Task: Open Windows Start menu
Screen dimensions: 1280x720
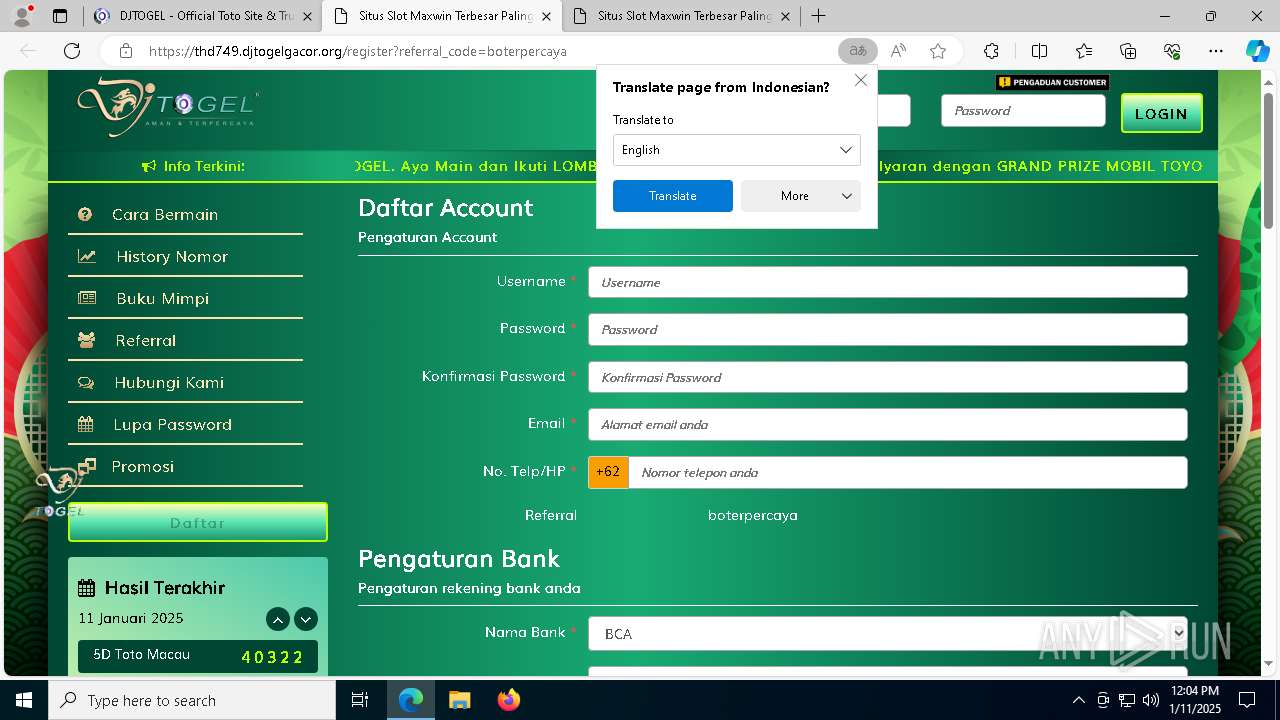Action: [23, 700]
